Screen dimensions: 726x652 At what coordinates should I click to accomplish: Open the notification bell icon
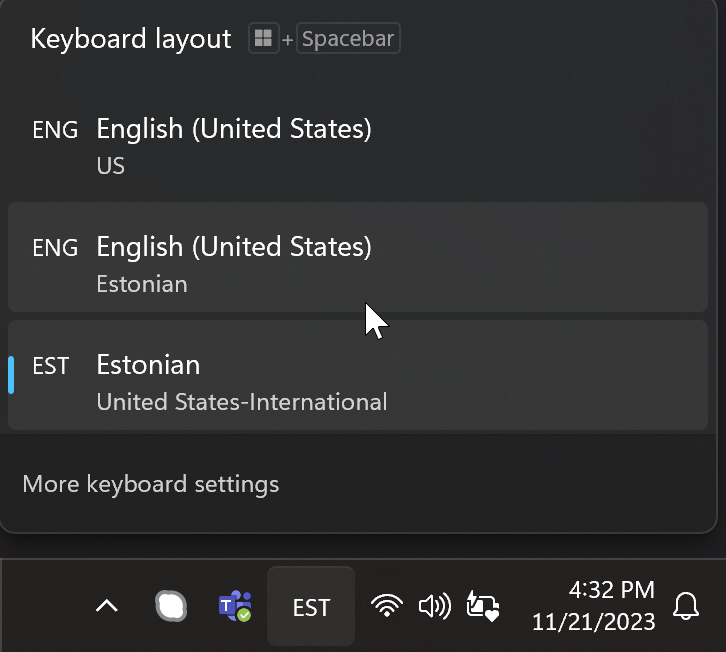point(686,606)
